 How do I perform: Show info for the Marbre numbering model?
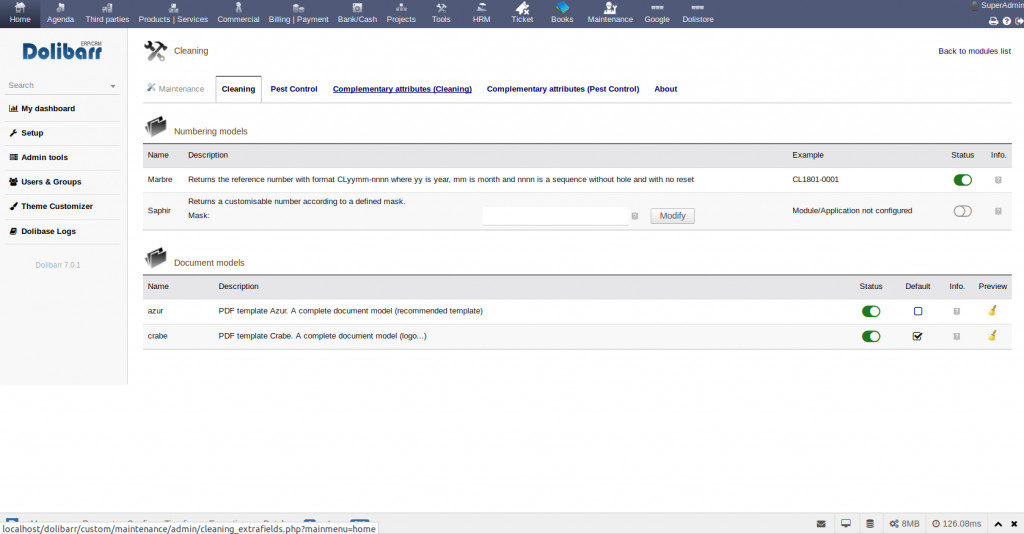[x=998, y=180]
